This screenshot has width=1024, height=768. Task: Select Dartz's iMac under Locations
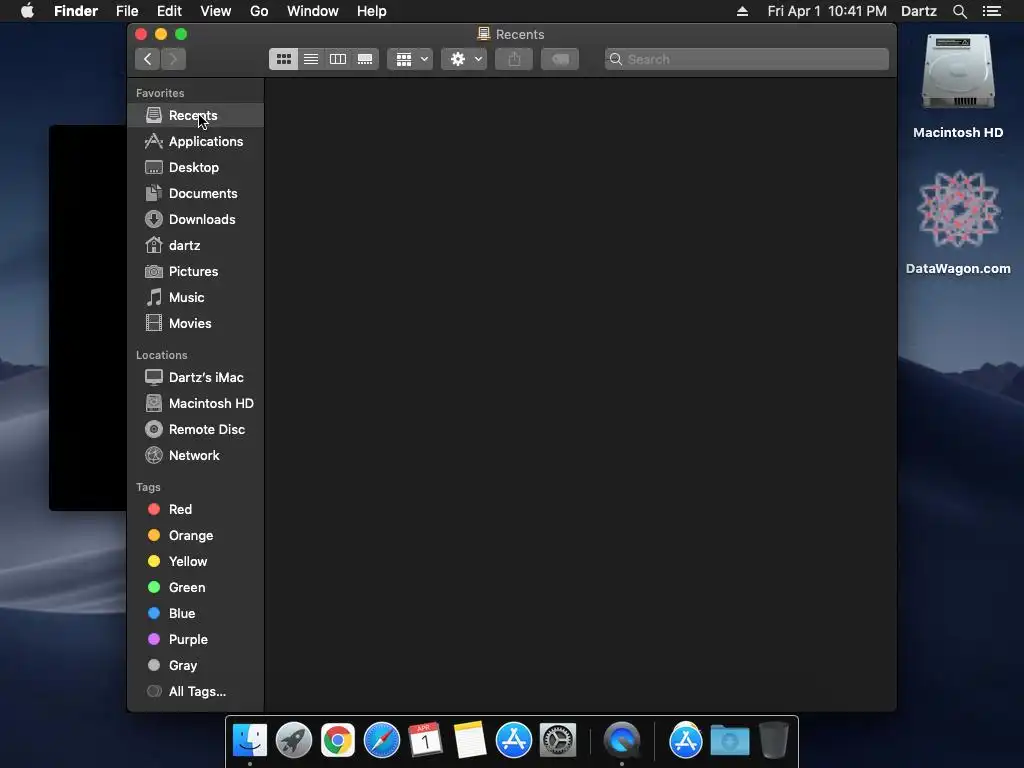195,377
